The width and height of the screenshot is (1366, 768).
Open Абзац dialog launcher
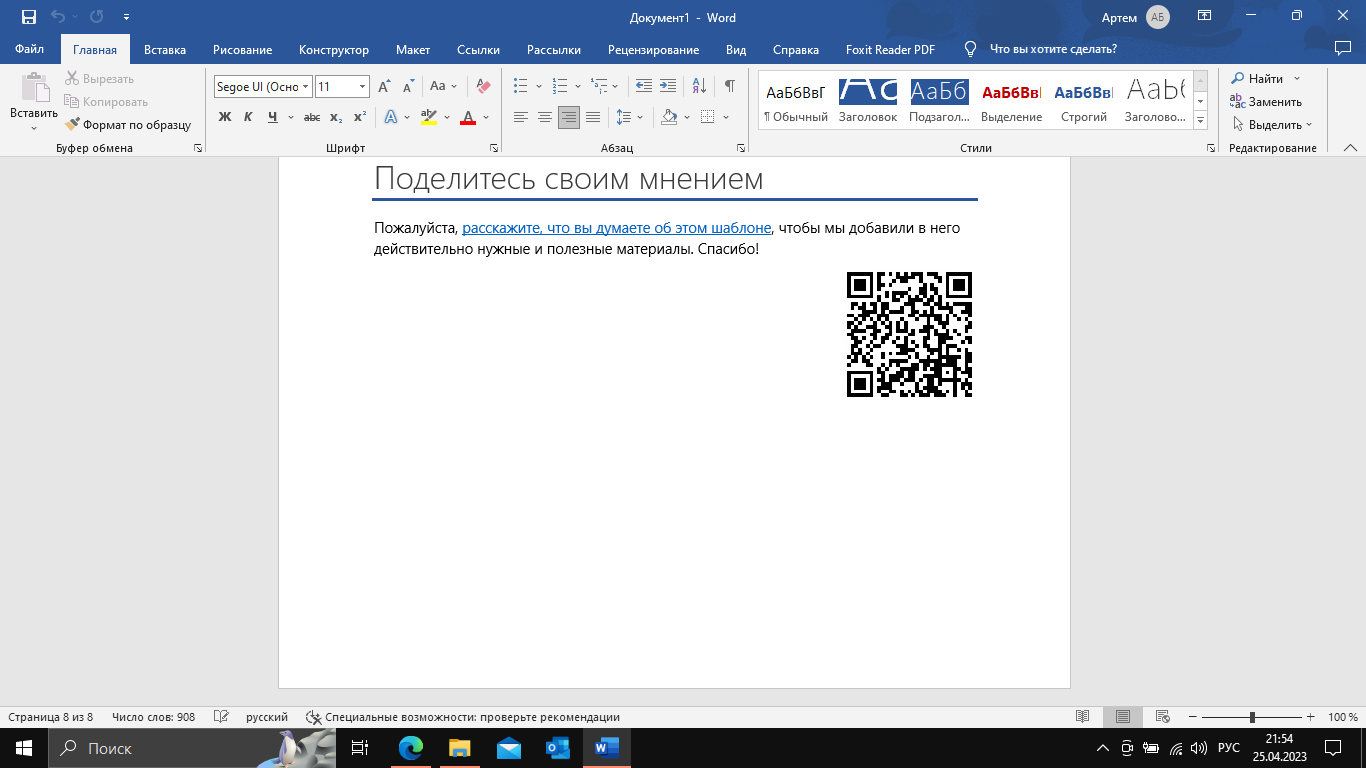pyautogui.click(x=741, y=148)
